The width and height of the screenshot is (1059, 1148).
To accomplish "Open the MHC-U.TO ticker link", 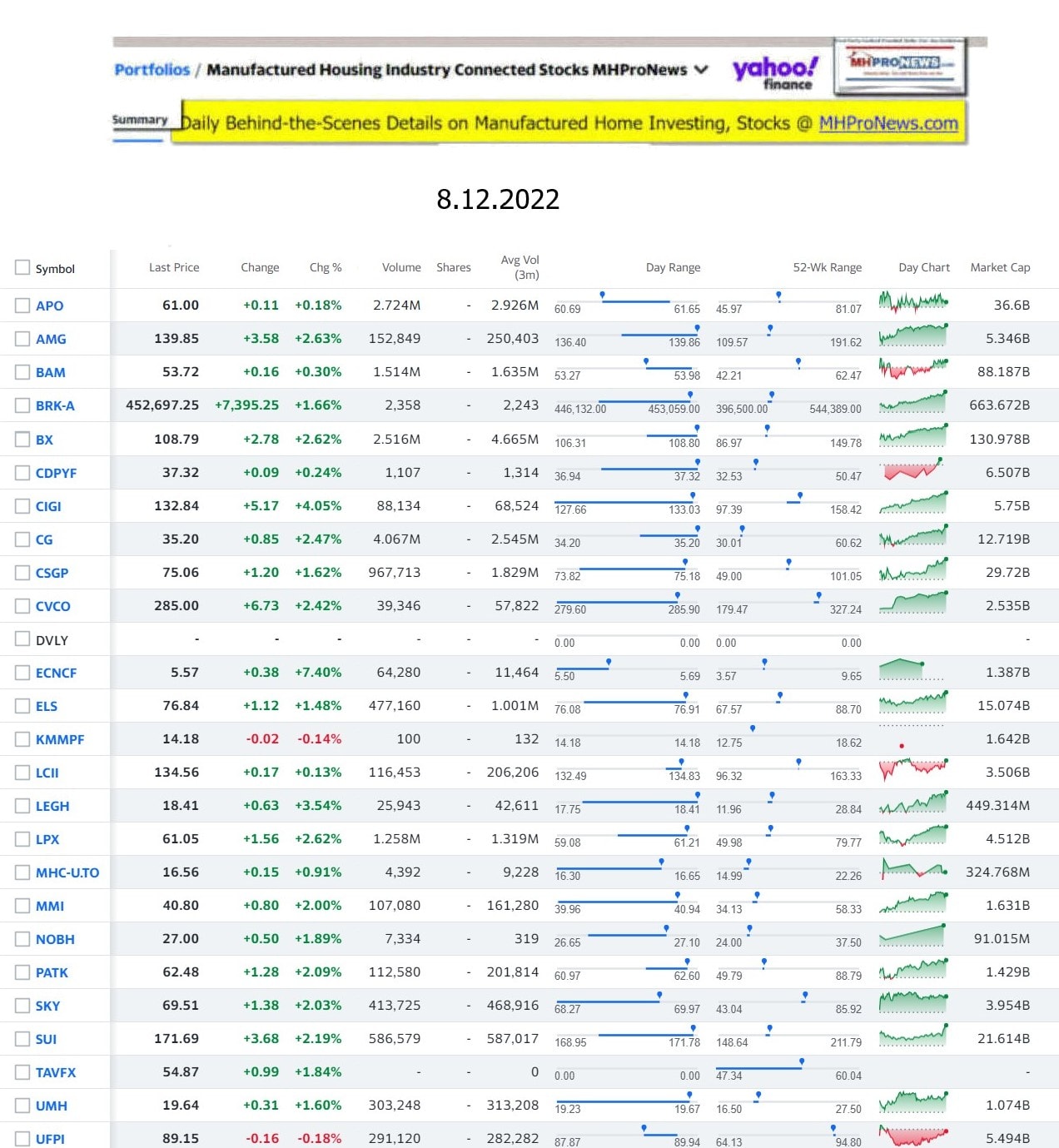I will [x=67, y=872].
